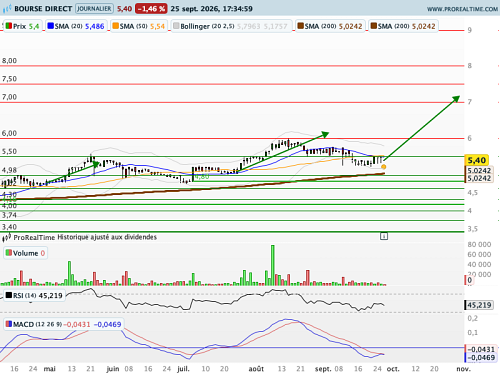The height and width of the screenshot is (375, 500).
Task: Click the chart icon beside BOURSE DIRECT
Action: coord(7,9)
